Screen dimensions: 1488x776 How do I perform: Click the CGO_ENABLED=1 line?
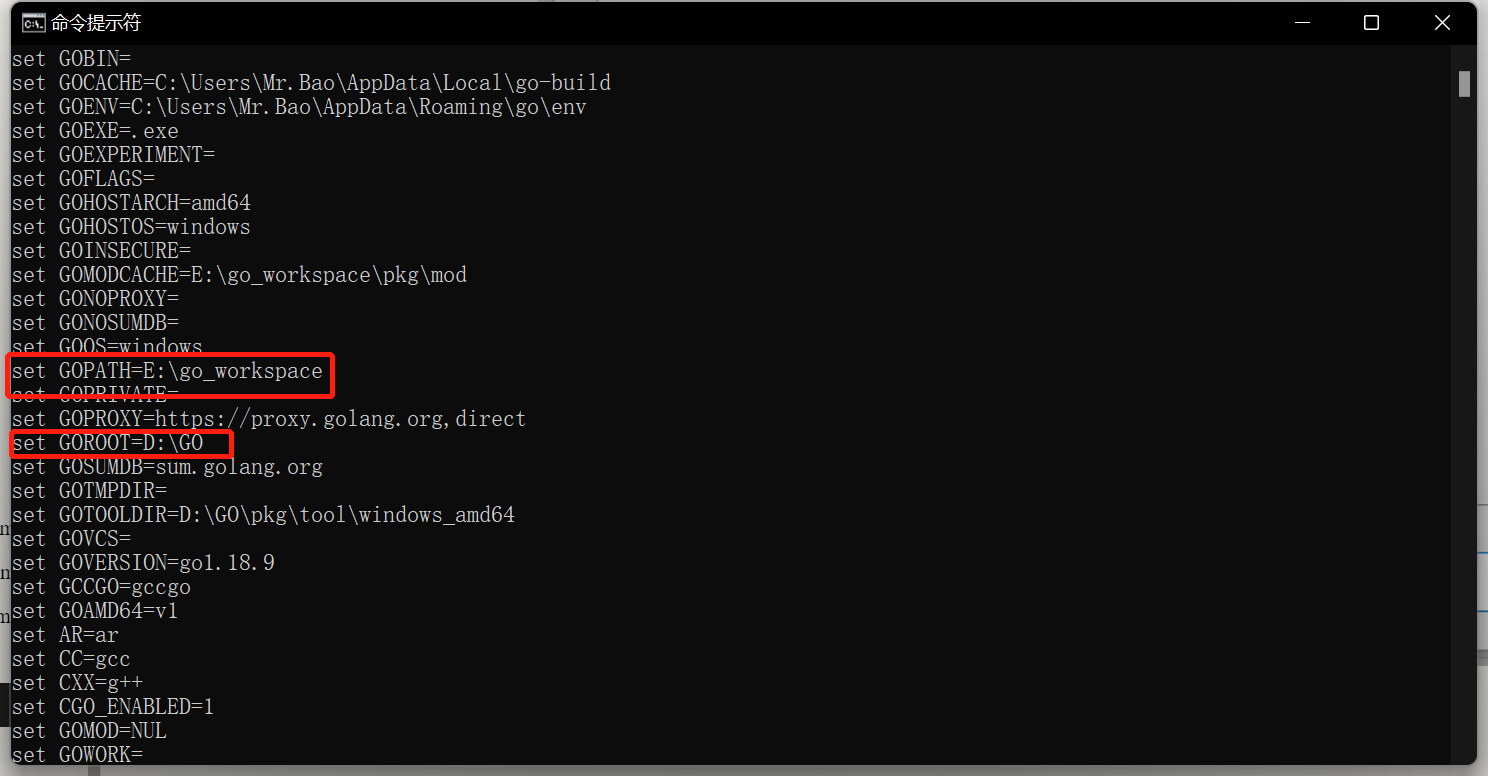click(113, 707)
